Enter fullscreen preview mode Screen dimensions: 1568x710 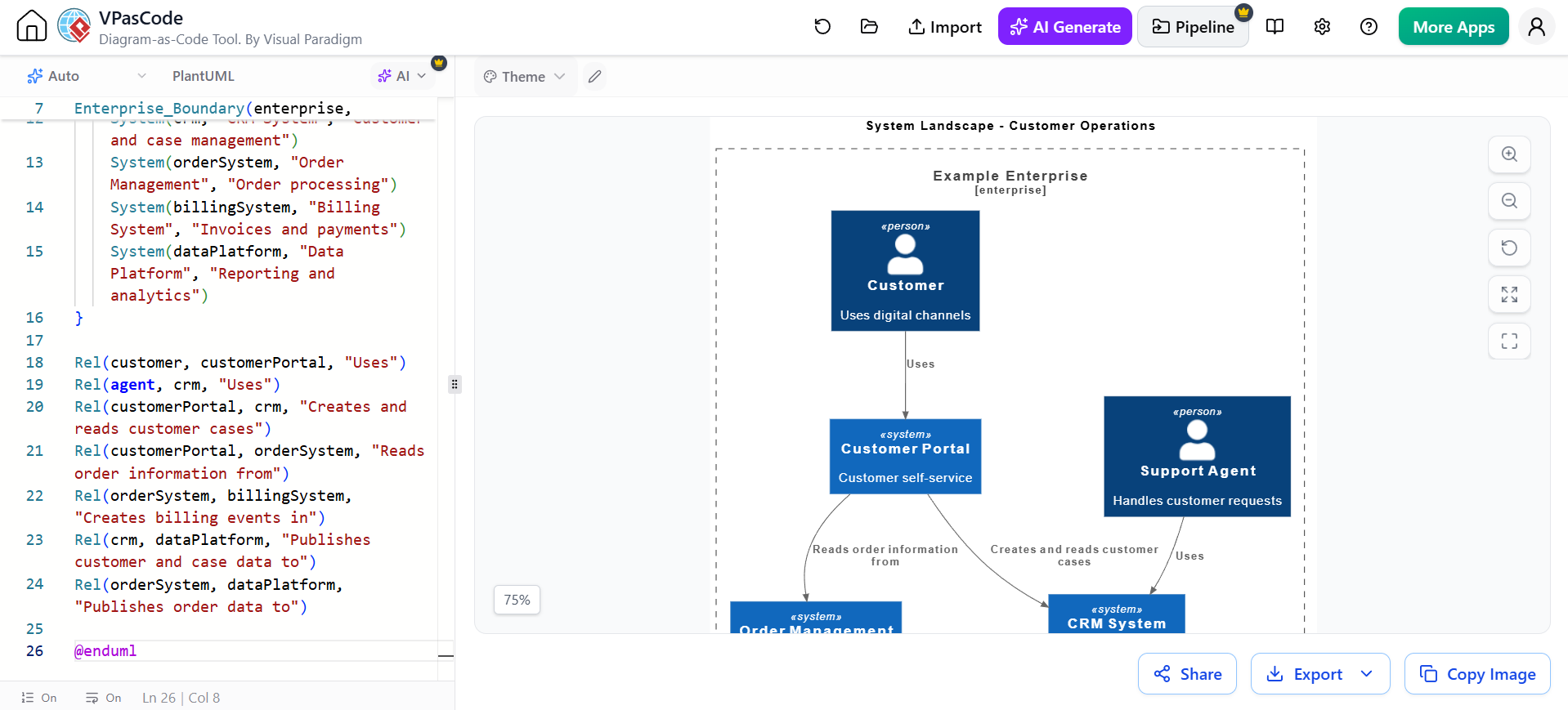pos(1509,341)
